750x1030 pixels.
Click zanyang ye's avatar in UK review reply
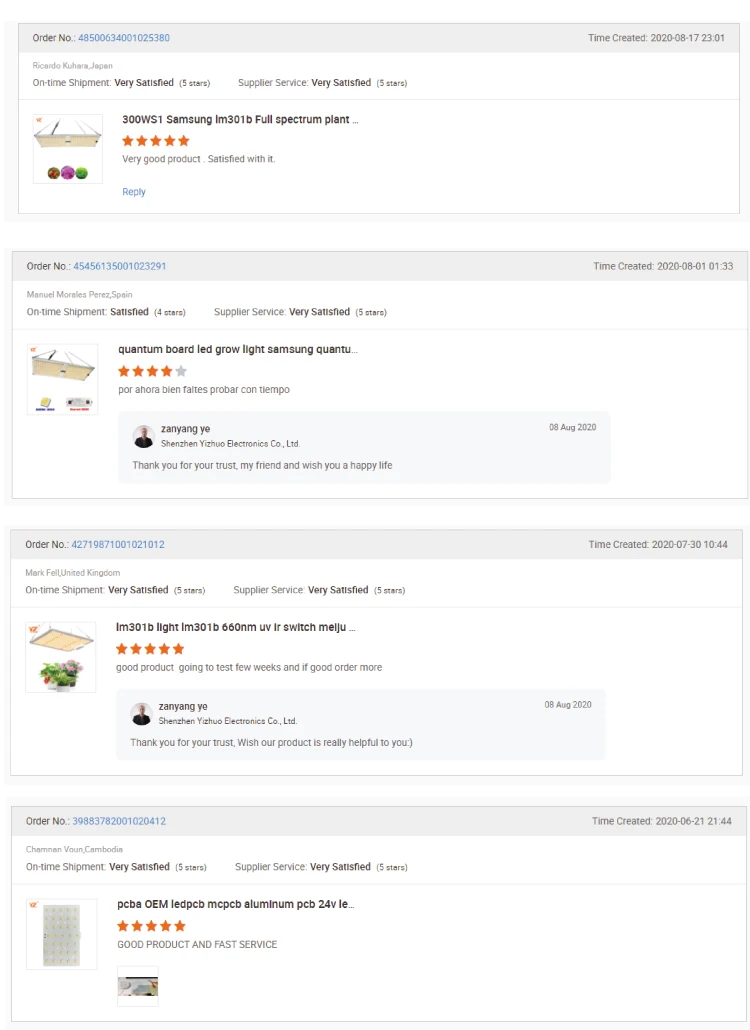[x=142, y=713]
